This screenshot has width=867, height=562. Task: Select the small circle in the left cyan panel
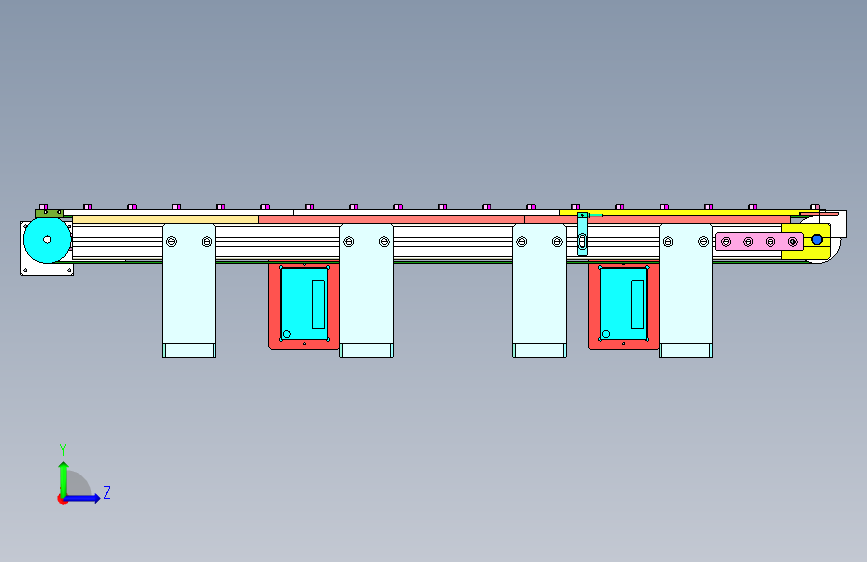point(286,334)
